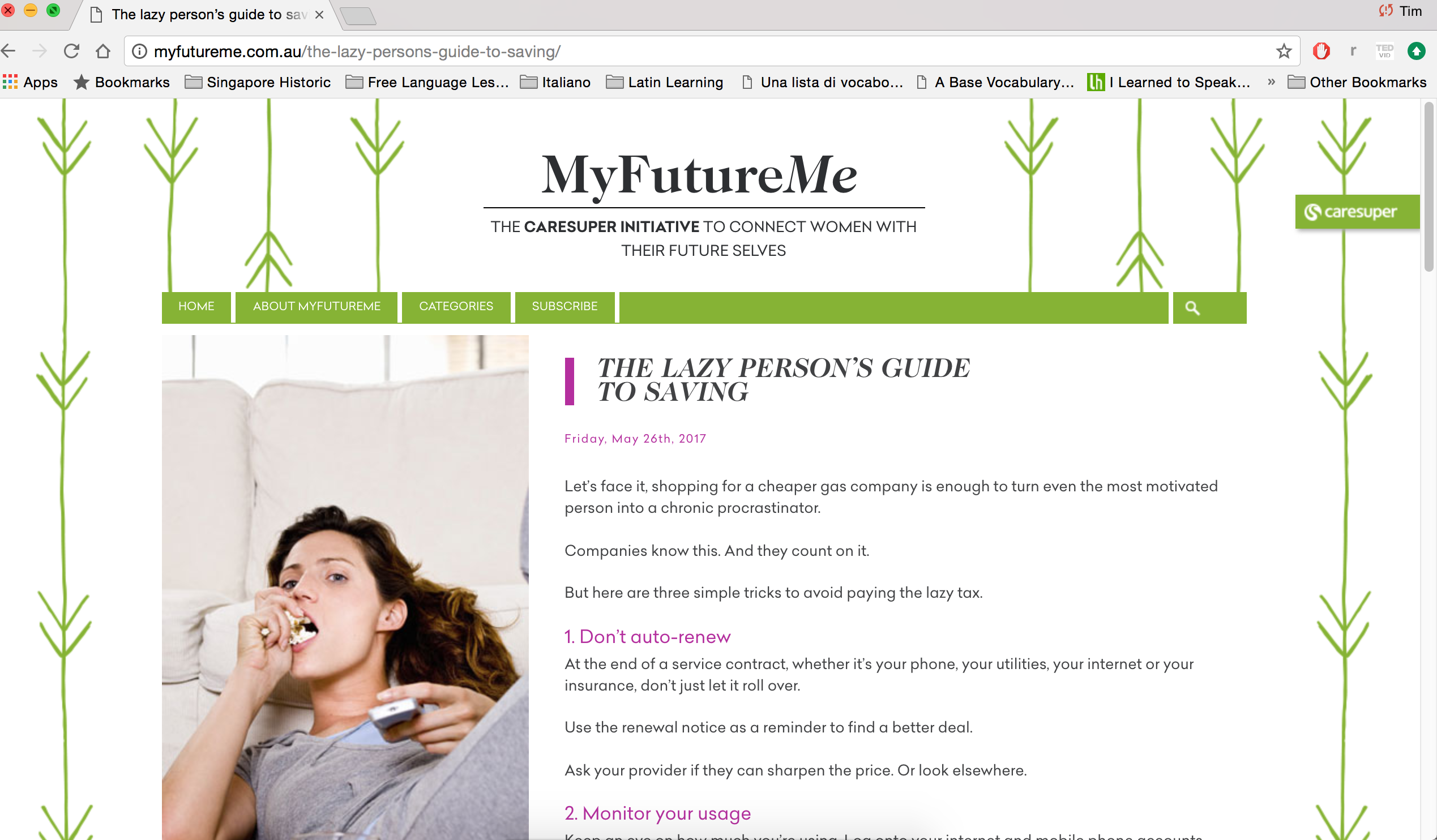Go to browser home page icon
The height and width of the screenshot is (840, 1437).
tap(103, 52)
